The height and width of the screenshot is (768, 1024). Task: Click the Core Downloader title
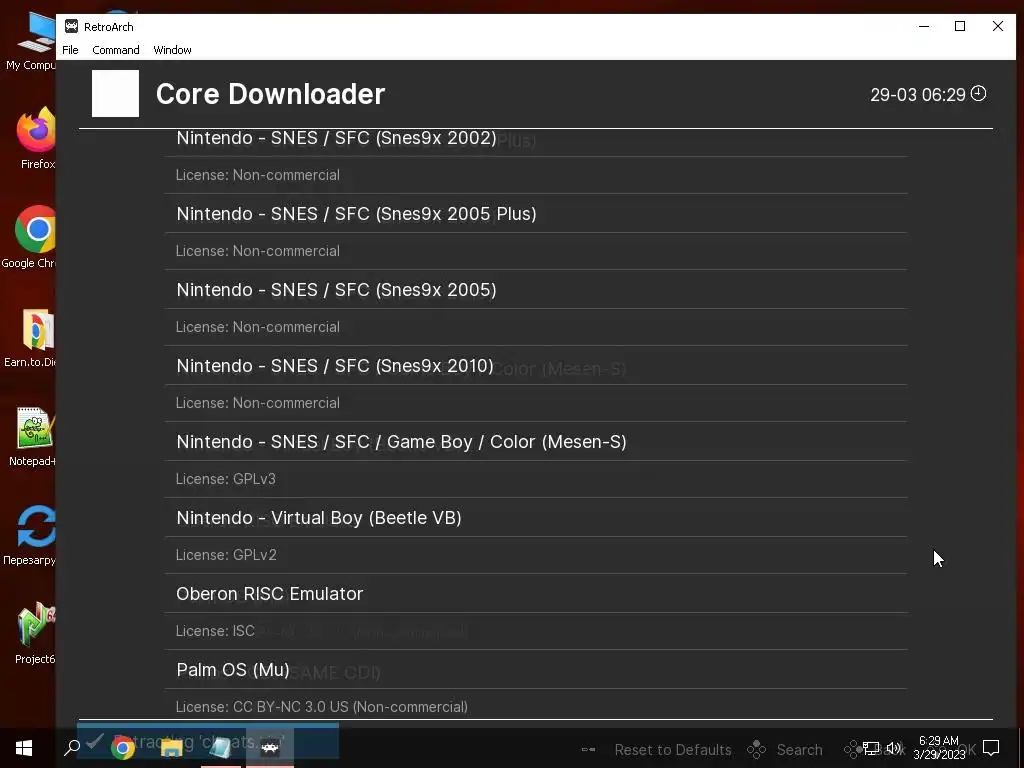(x=270, y=94)
